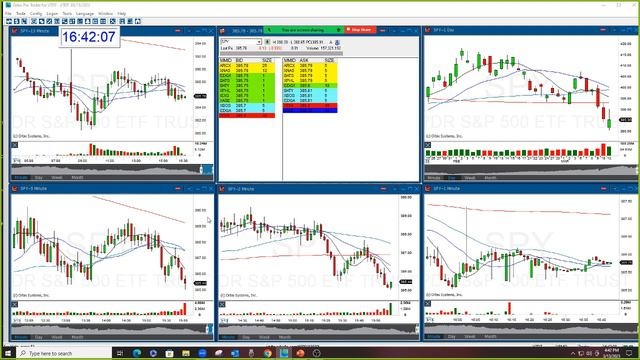Open the Config menu
Image resolution: width=640 pixels, height=360 pixels.
[36, 13]
